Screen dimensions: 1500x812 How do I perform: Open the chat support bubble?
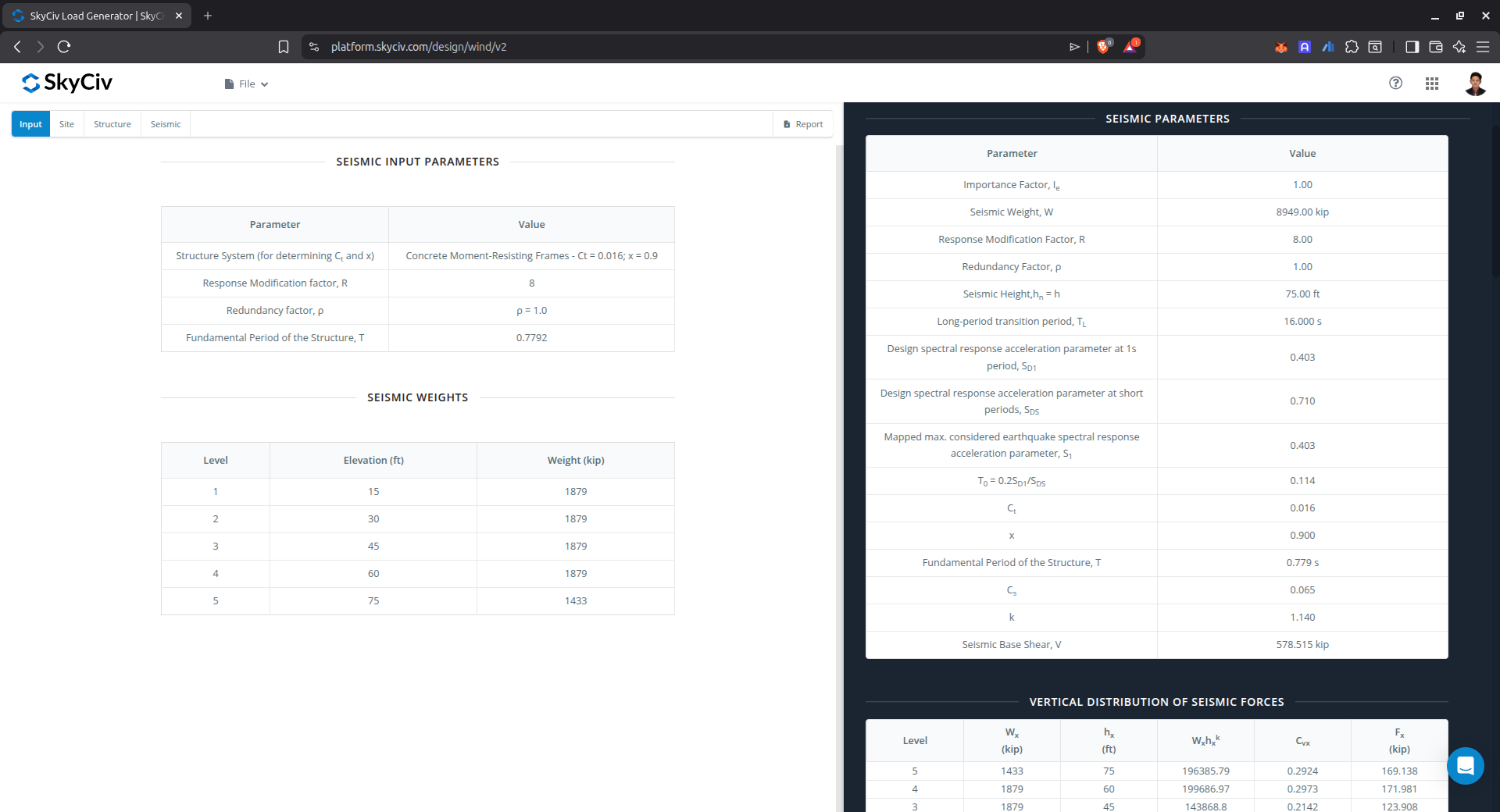pos(1465,766)
